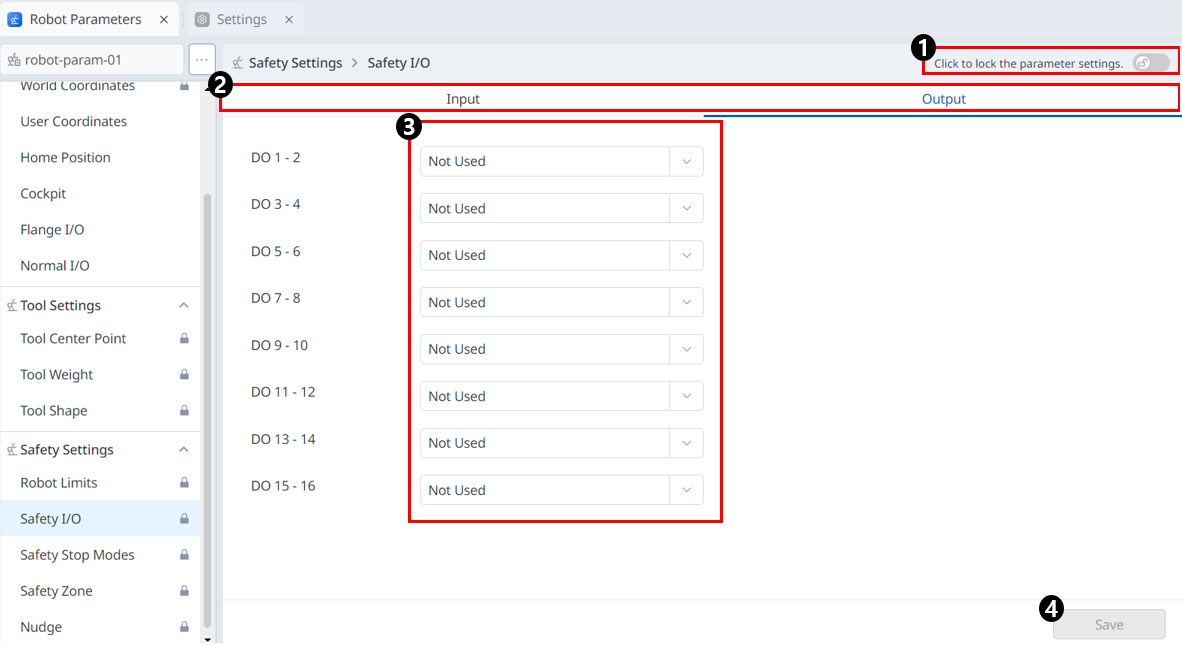Click the lock icon beside Robot Limits

184,483
